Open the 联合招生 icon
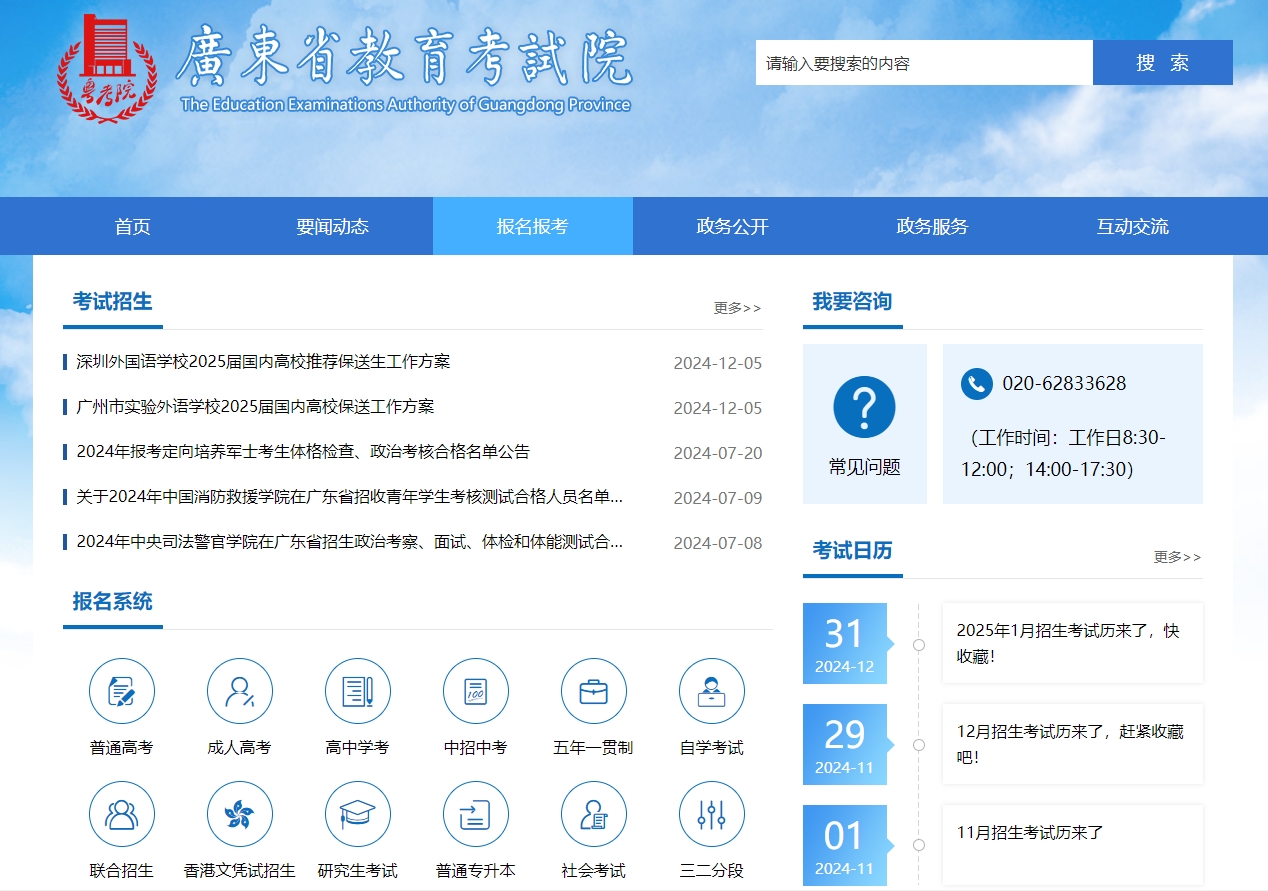This screenshot has height=891, width=1268. pos(122,813)
